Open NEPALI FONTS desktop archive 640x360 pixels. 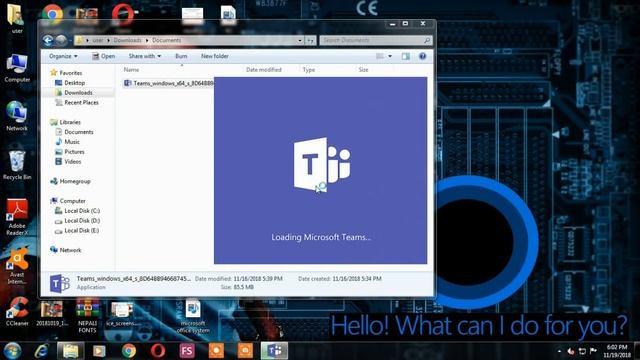(87, 316)
